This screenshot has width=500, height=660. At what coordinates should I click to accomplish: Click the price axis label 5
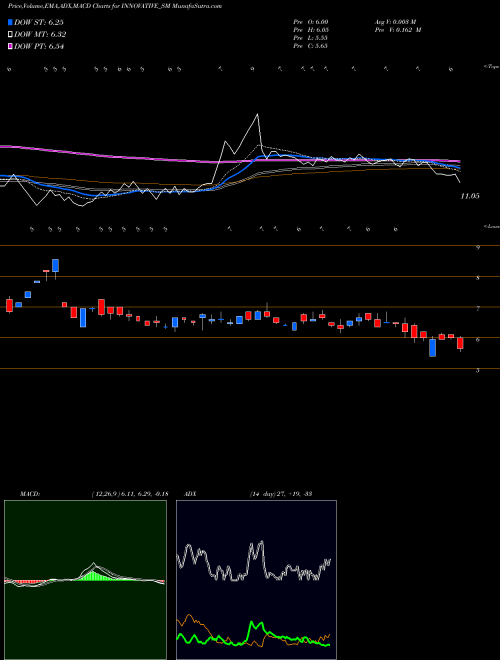(x=478, y=370)
